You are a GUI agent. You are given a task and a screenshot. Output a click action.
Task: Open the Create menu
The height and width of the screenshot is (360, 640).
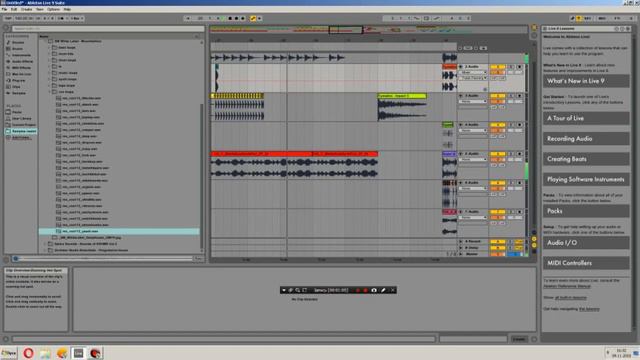(27, 9)
